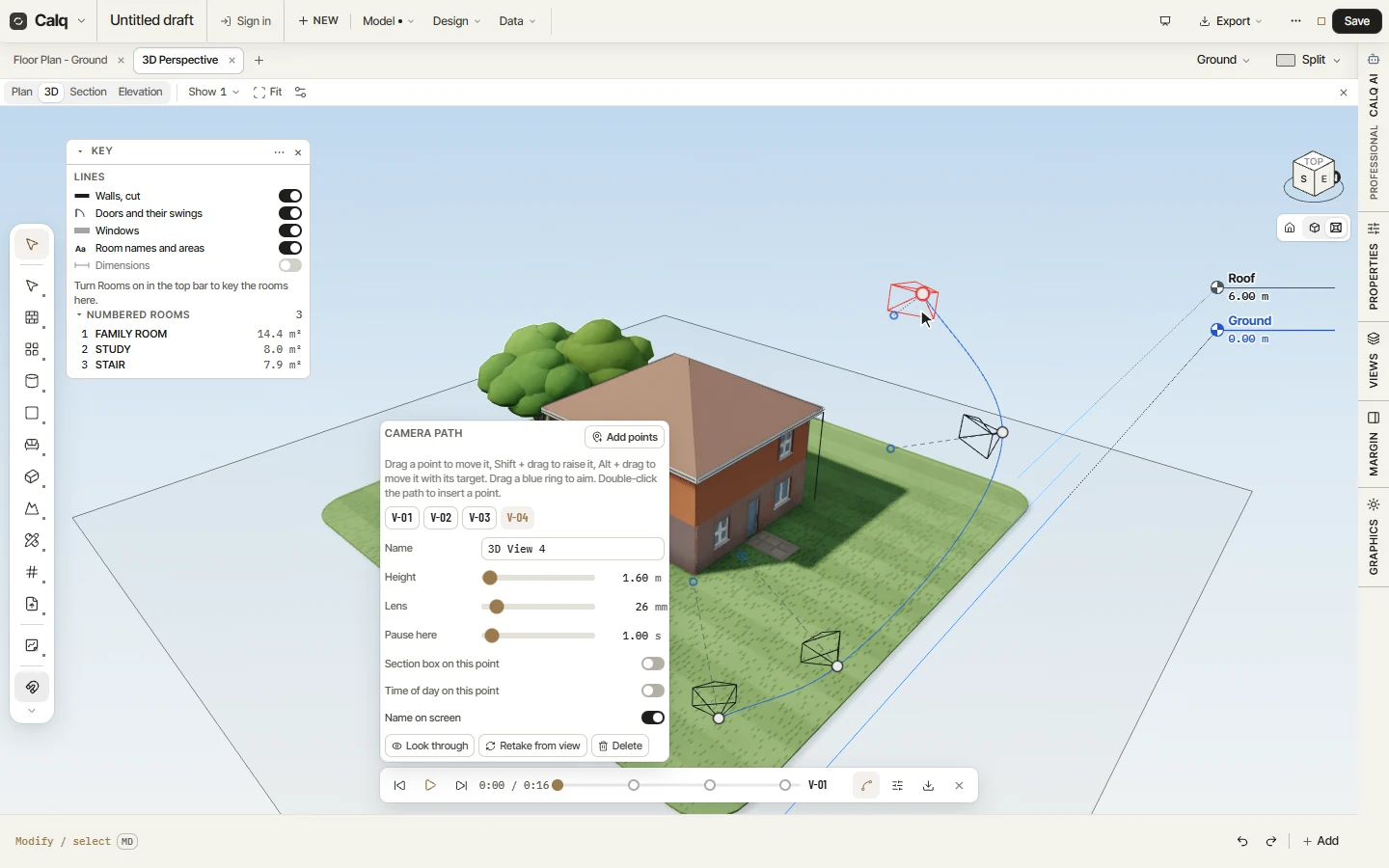Click the view settings sliders icon beside Fit
The width and height of the screenshot is (1389, 868).
coord(301,93)
